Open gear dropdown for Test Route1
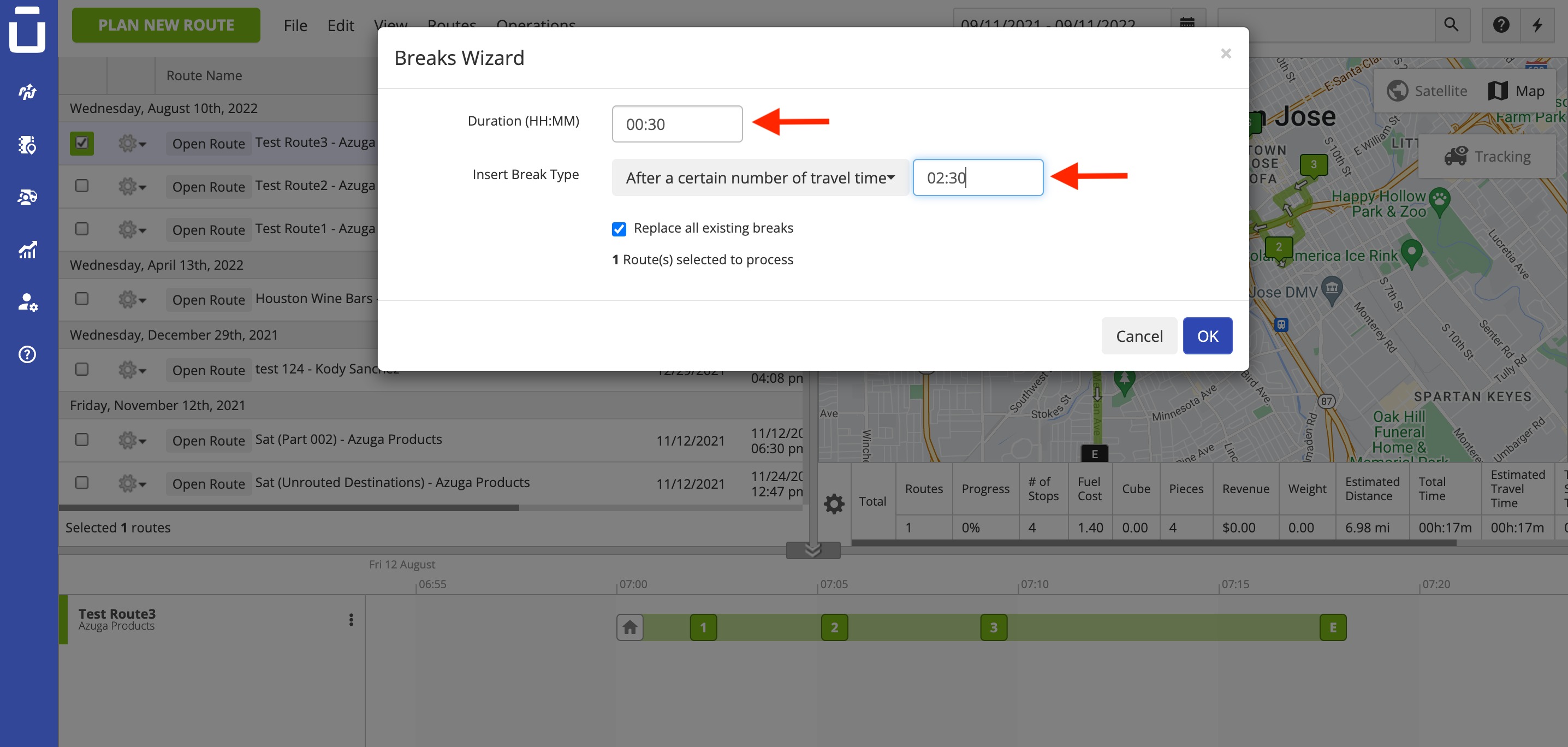Screen dimensions: 1568x747 [132, 229]
